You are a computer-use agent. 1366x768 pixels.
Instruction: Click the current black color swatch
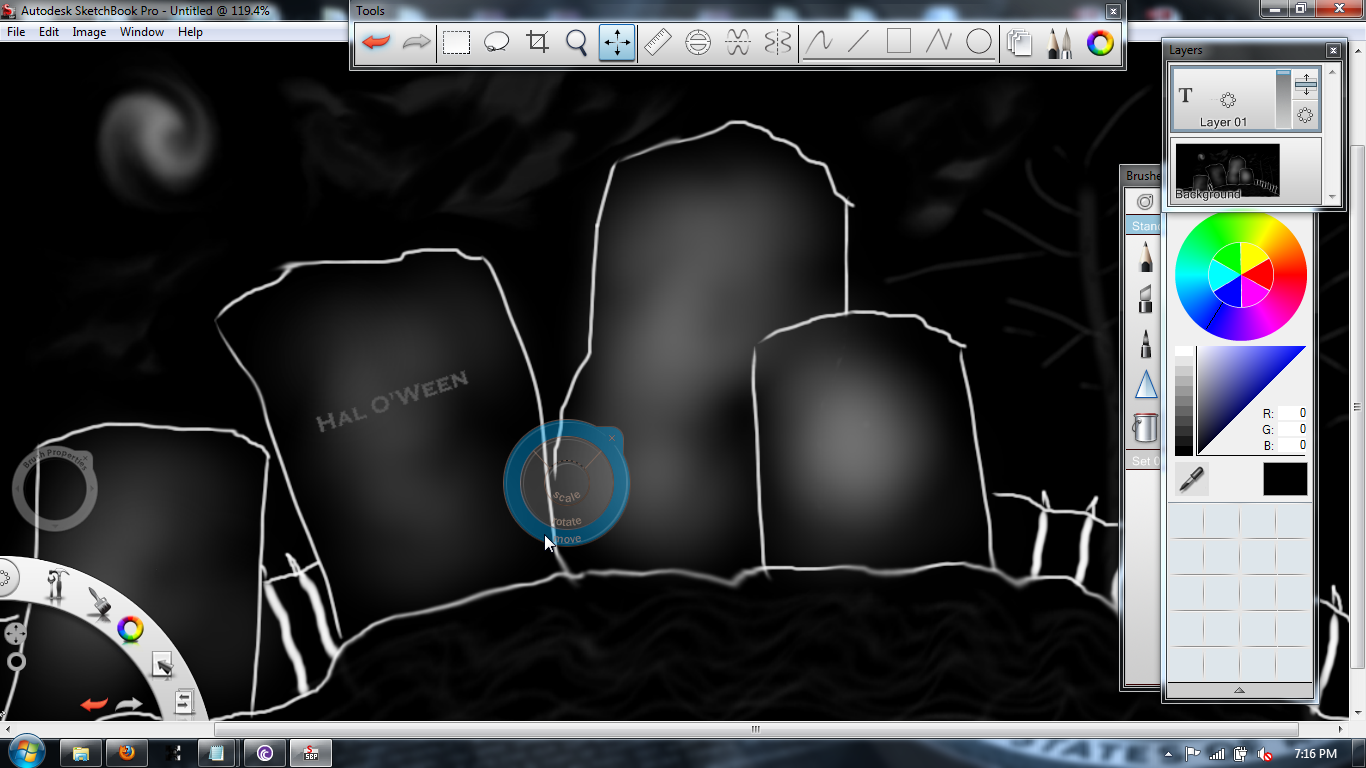point(1285,479)
